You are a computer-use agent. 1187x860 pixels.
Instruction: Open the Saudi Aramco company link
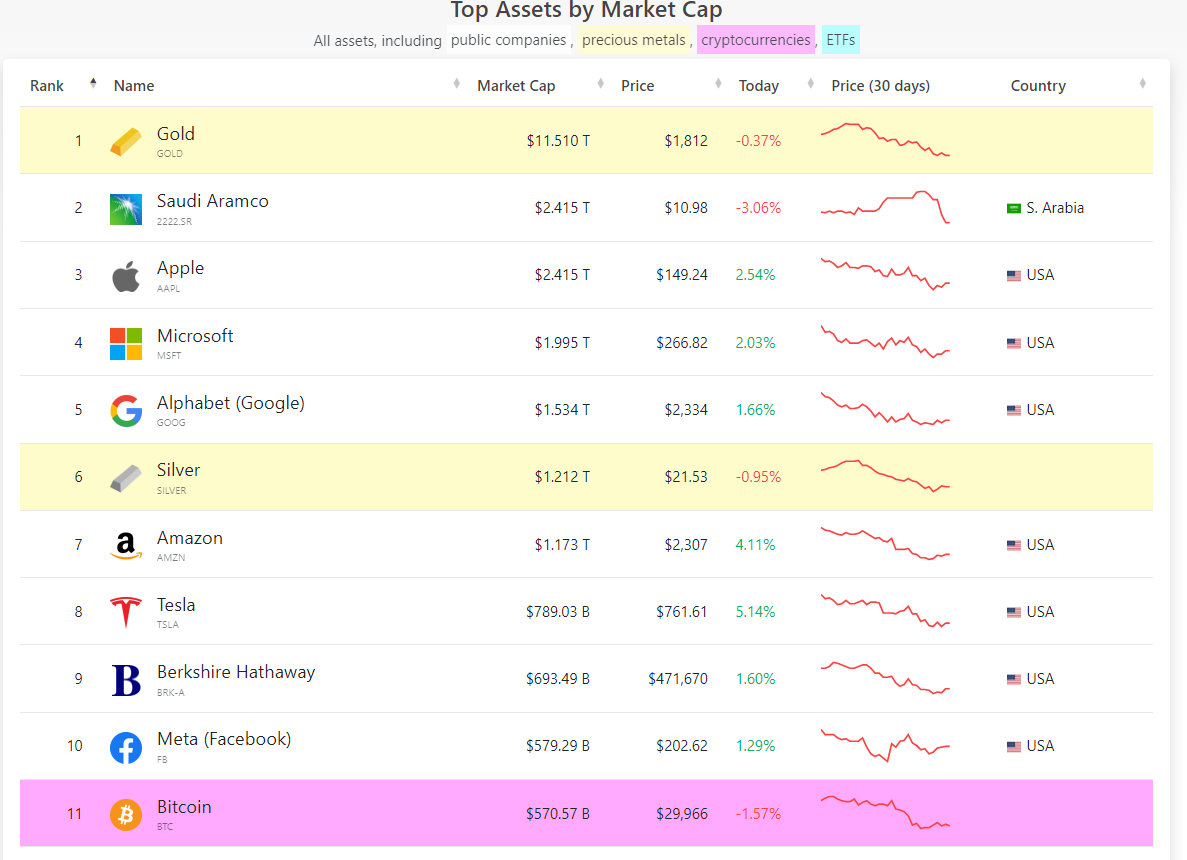(x=213, y=201)
